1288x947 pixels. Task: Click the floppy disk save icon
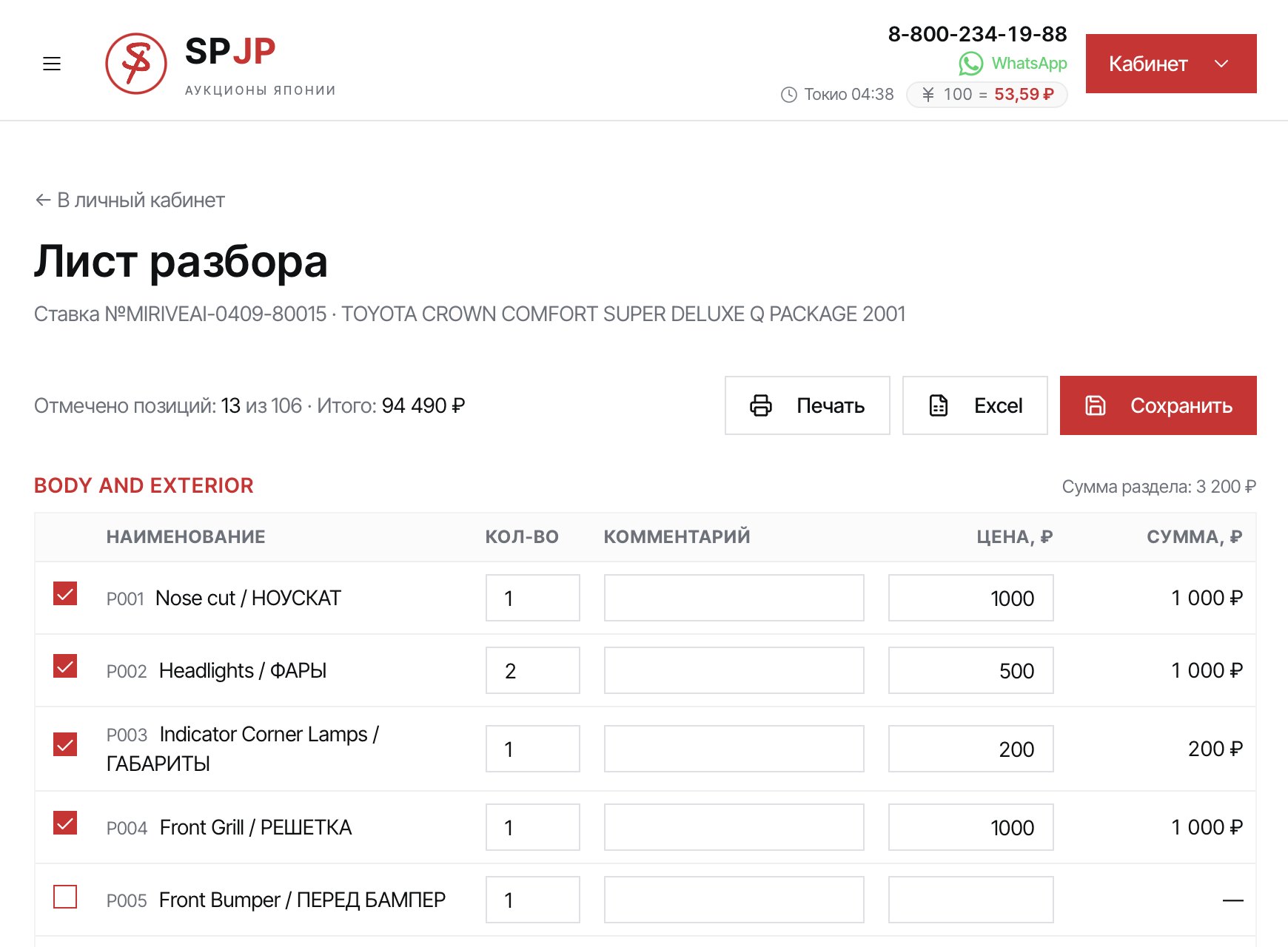click(x=1096, y=405)
